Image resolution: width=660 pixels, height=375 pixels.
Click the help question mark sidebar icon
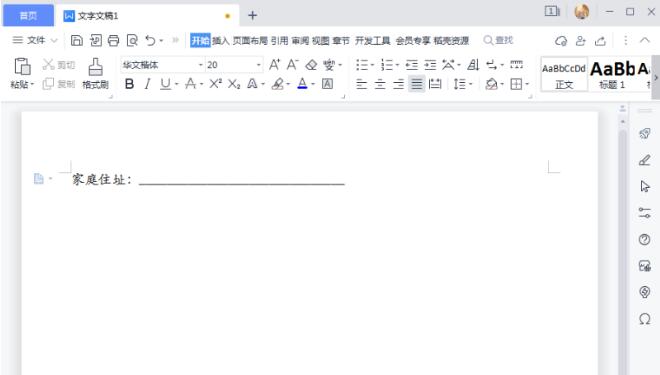(644, 239)
